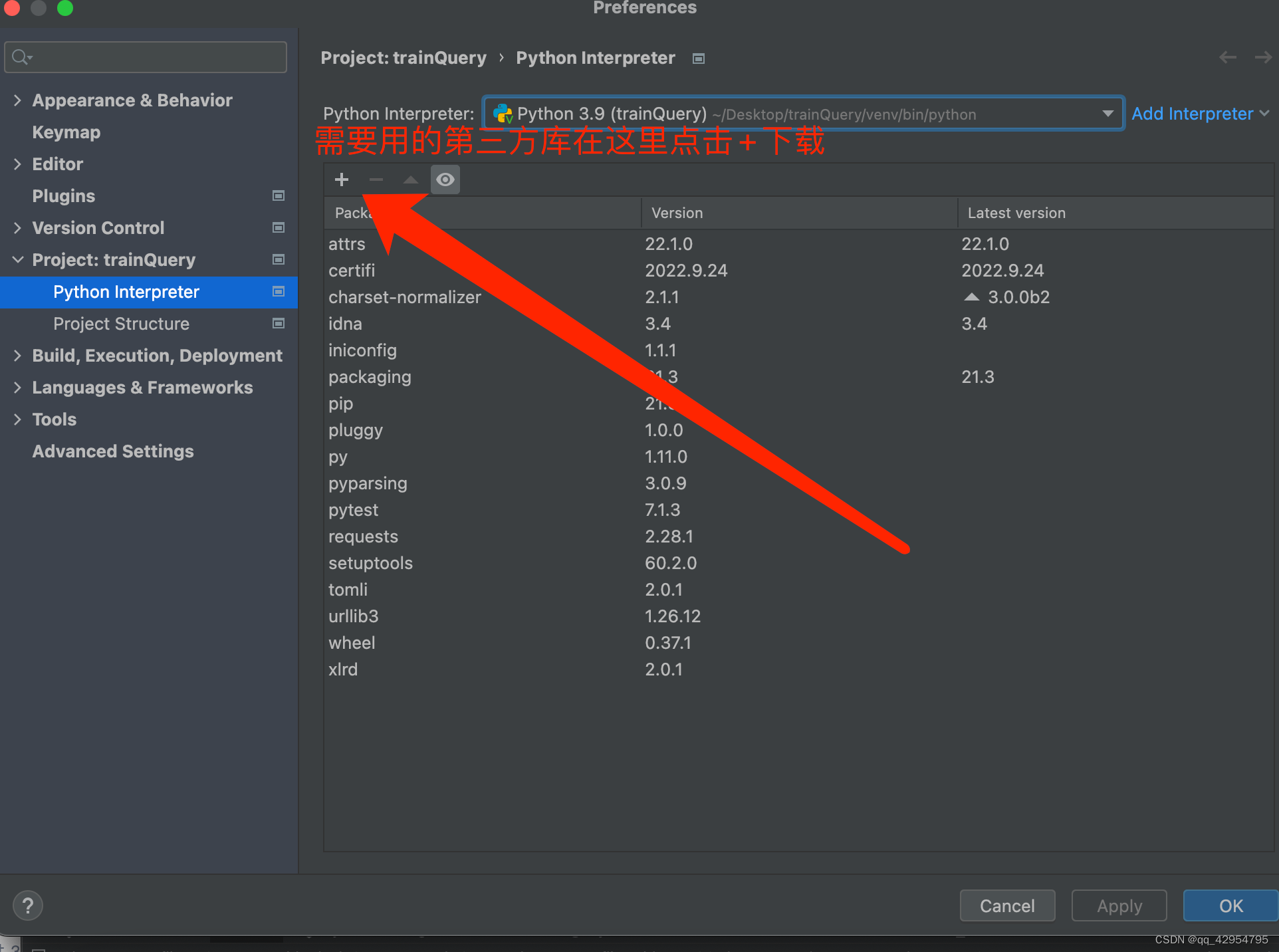Click the minus uninstall package icon

click(376, 179)
